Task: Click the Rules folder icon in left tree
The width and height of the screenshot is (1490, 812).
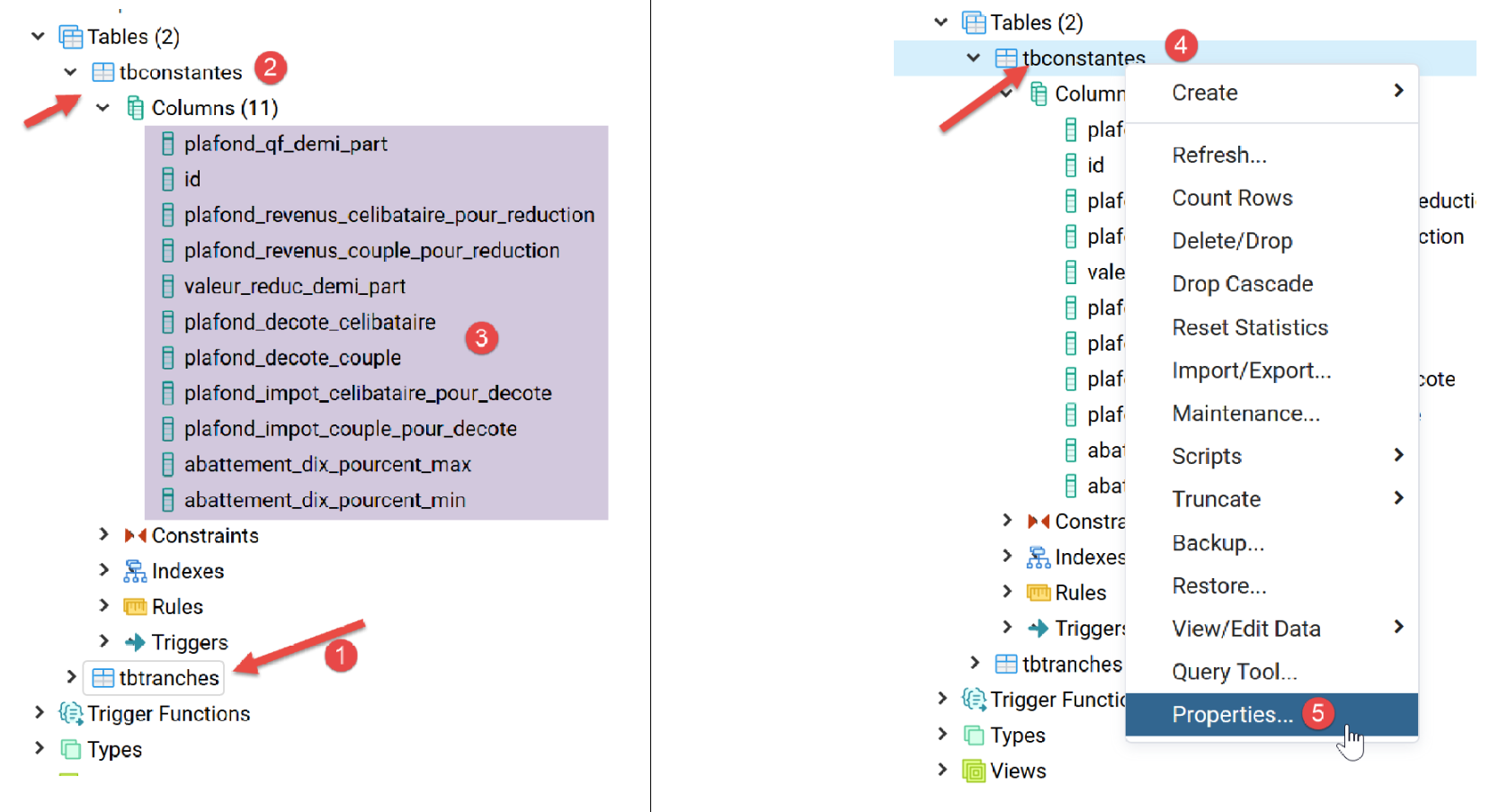Action: pyautogui.click(x=135, y=607)
